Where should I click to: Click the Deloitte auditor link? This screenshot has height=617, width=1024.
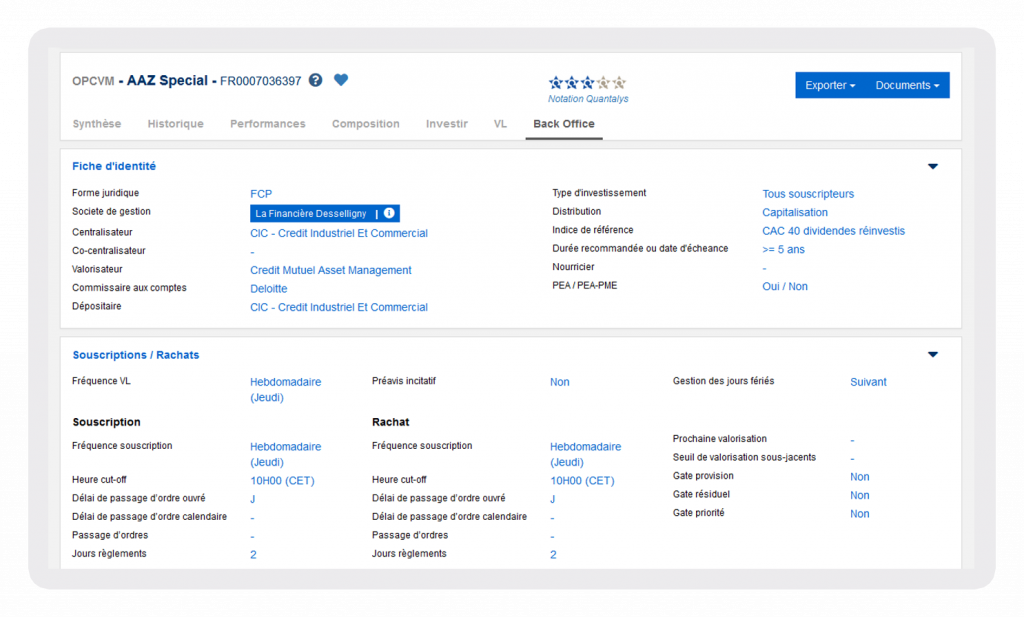coord(268,289)
